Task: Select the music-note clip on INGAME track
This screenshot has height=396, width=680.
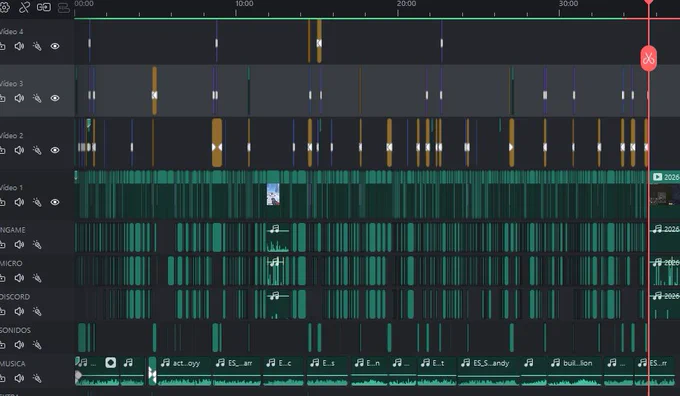Action: click(278, 238)
